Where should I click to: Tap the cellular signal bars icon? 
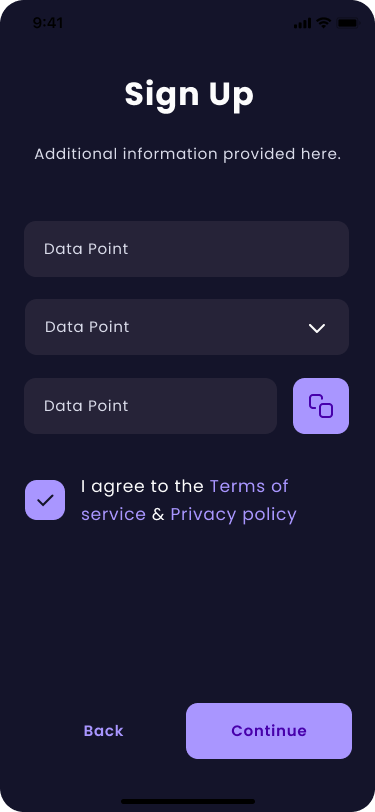(x=302, y=23)
